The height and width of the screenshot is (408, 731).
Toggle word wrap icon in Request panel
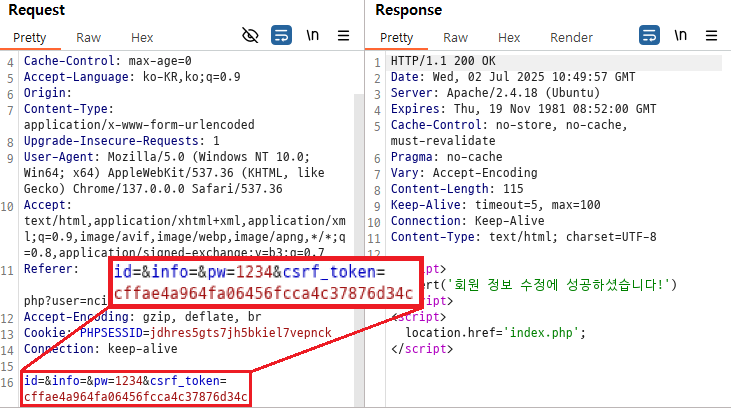coord(282,35)
